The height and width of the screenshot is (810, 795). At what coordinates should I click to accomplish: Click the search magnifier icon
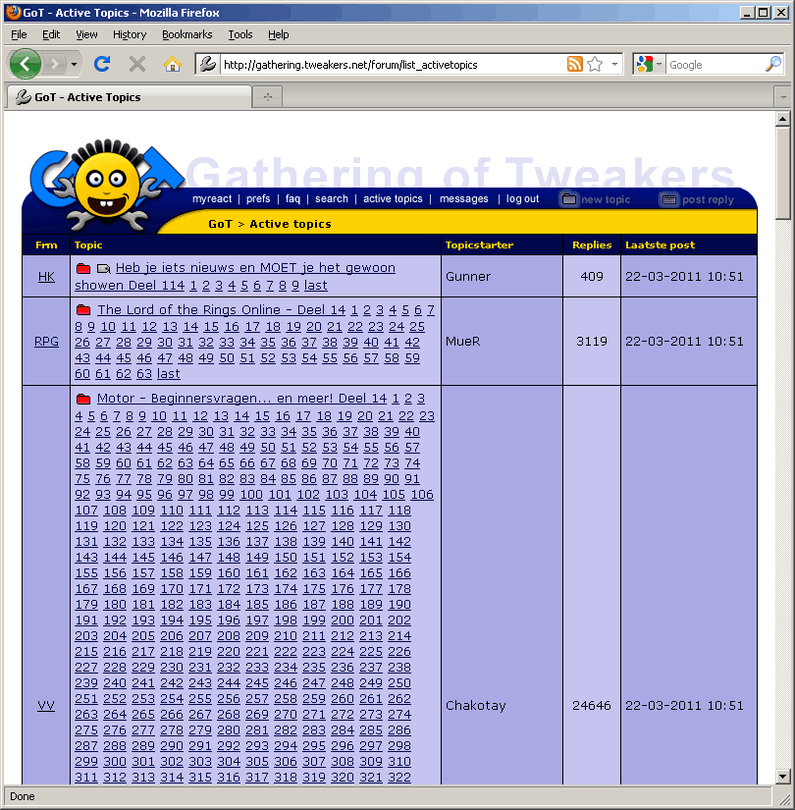click(772, 65)
